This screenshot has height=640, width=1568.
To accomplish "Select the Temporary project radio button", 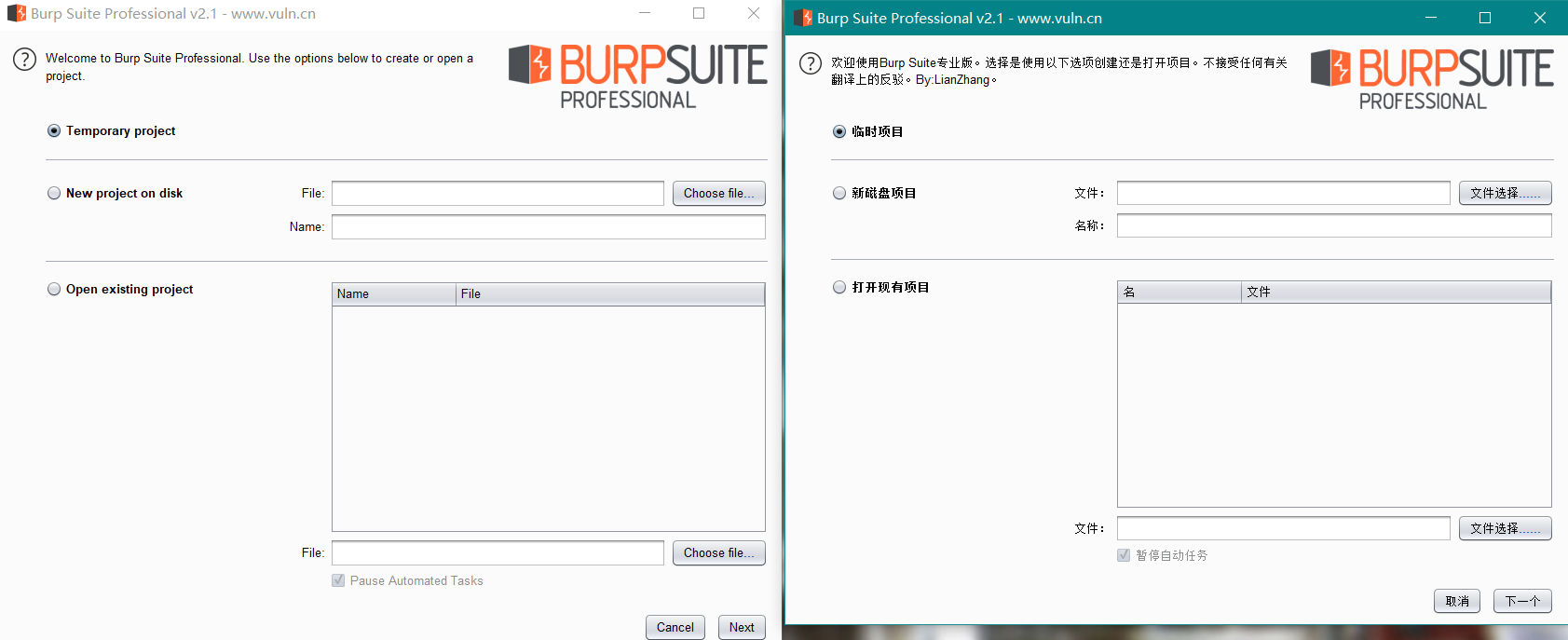I will [x=54, y=131].
